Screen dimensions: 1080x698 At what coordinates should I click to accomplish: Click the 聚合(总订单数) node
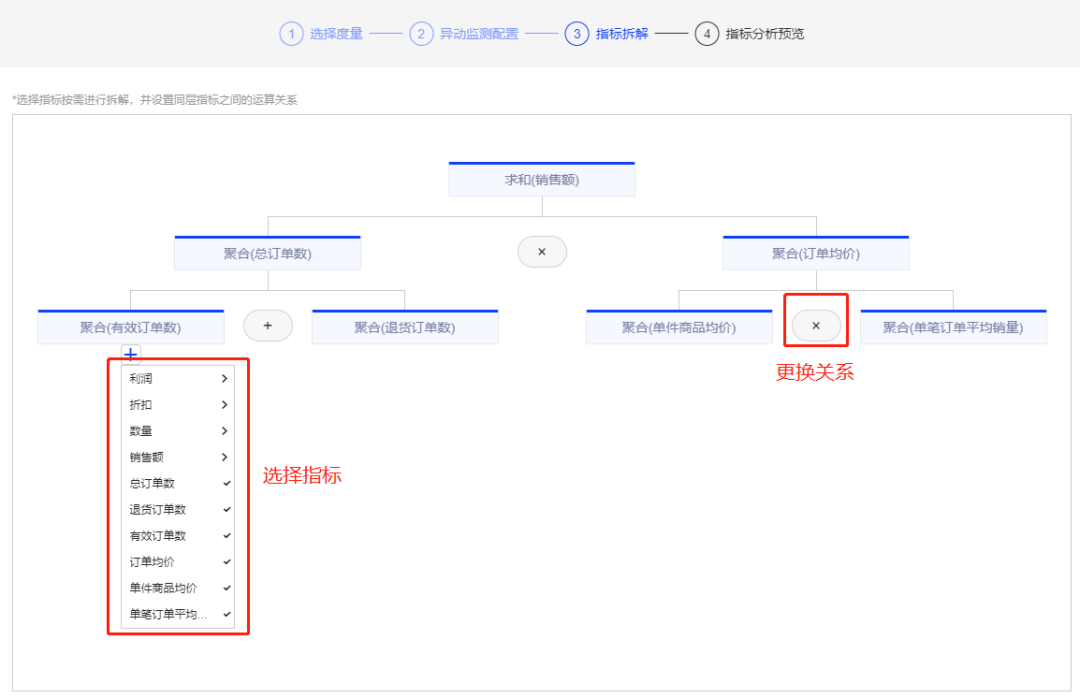coord(267,254)
